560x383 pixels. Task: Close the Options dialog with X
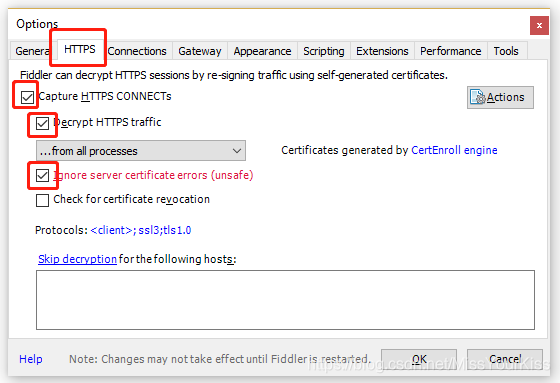(x=539, y=25)
